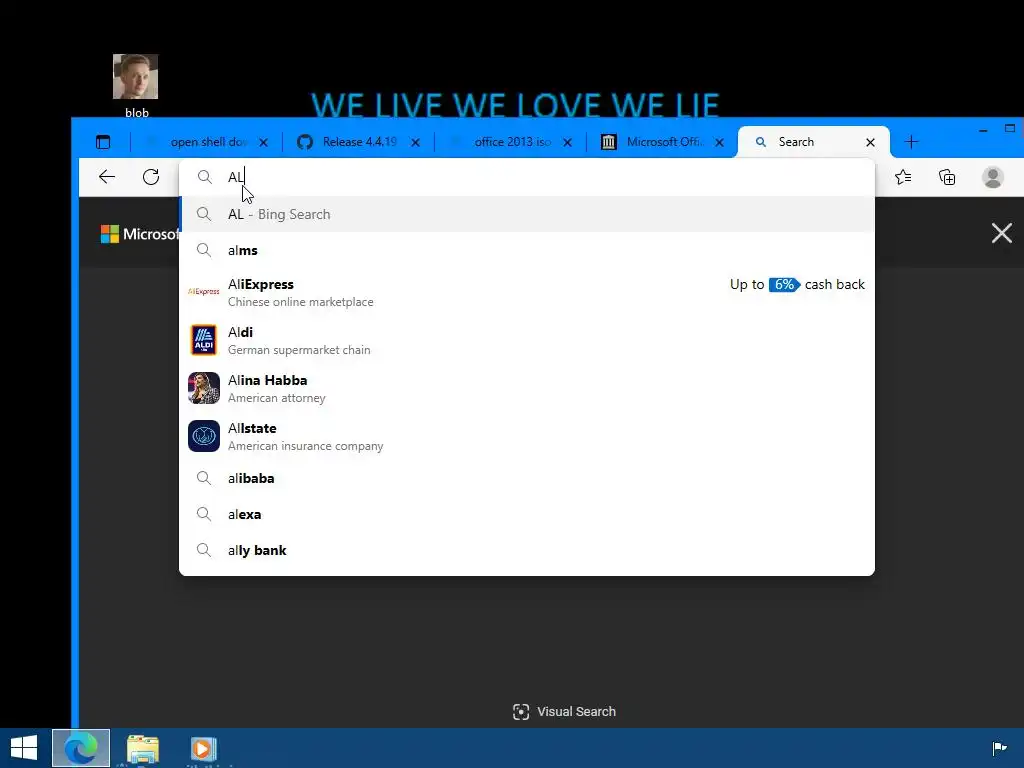This screenshot has width=1024, height=768.
Task: Click the AliExpress logo icon
Action: [204, 292]
